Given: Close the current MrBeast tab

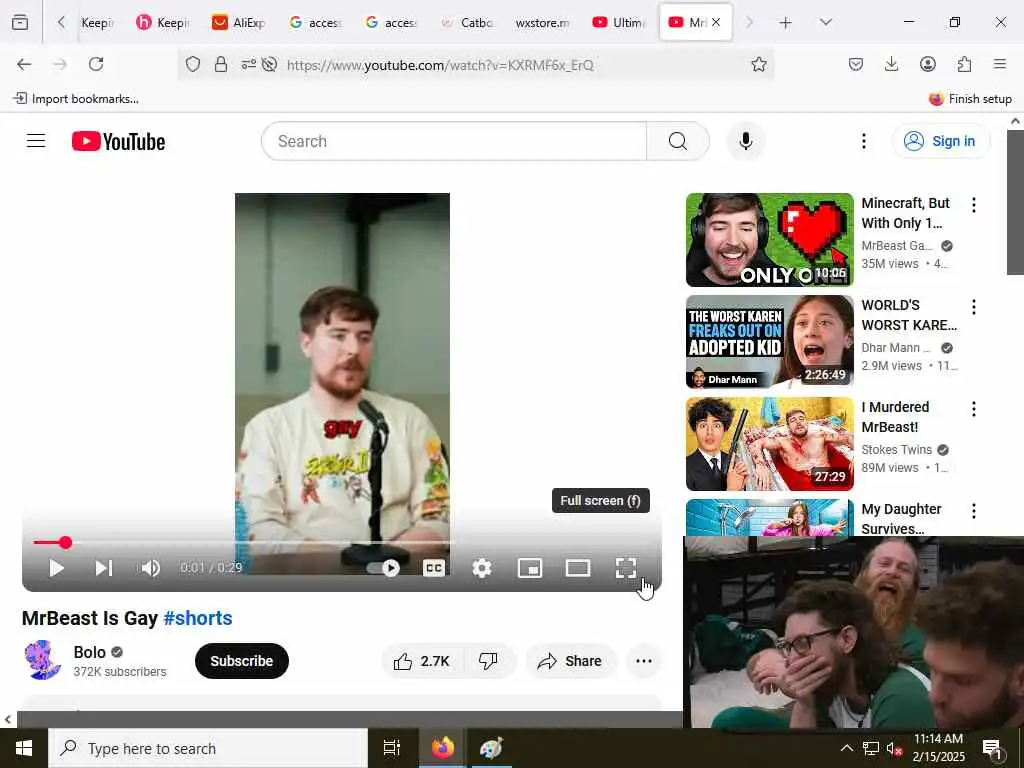Looking at the screenshot, I should coord(716,22).
